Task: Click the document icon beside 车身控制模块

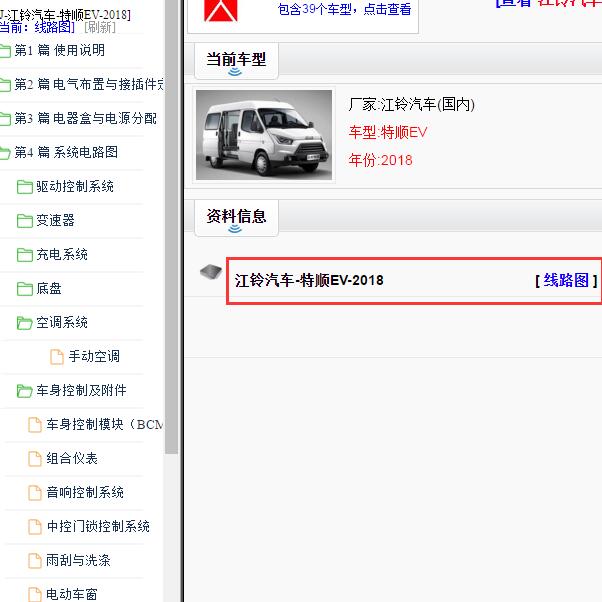Action: click(x=35, y=425)
